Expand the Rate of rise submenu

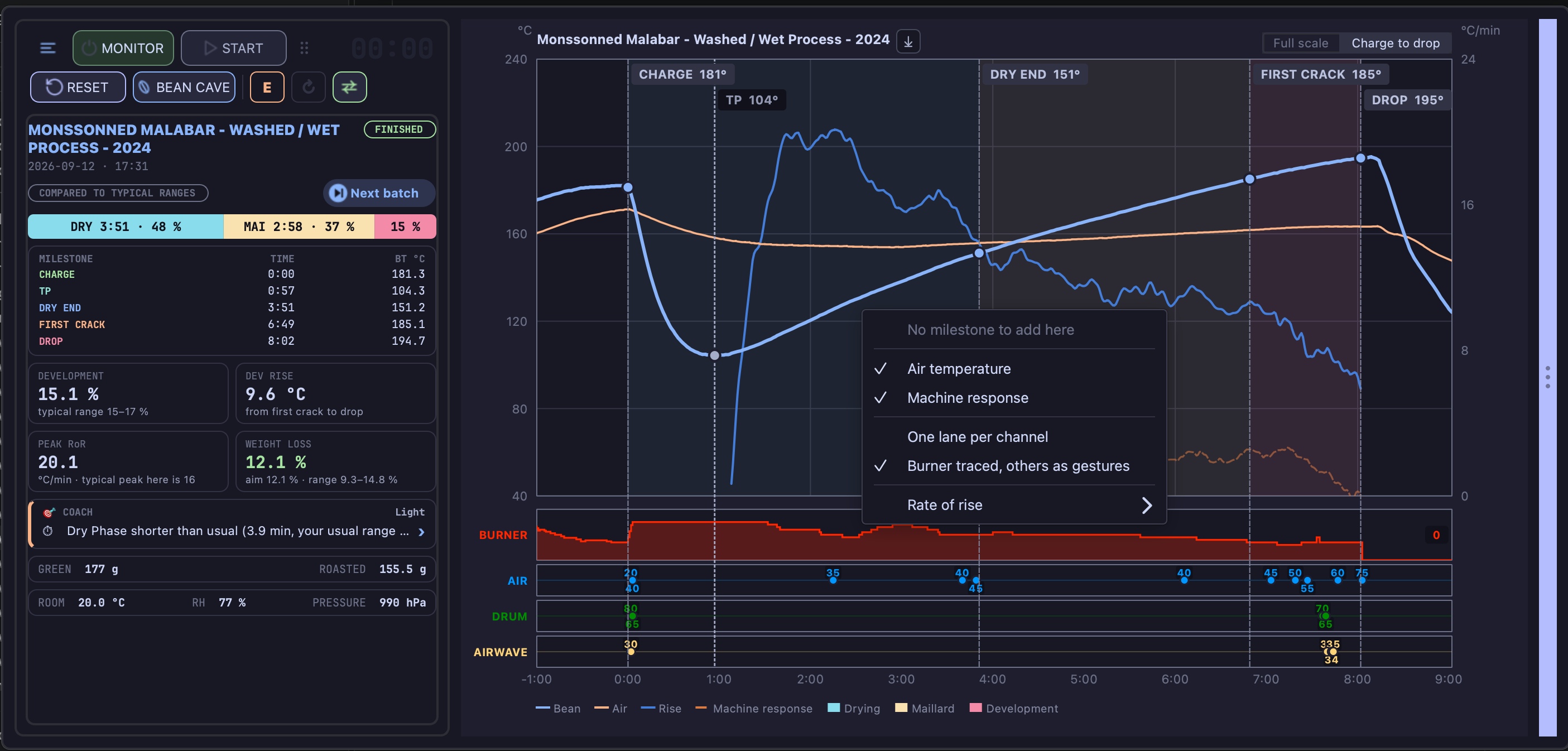click(1014, 505)
